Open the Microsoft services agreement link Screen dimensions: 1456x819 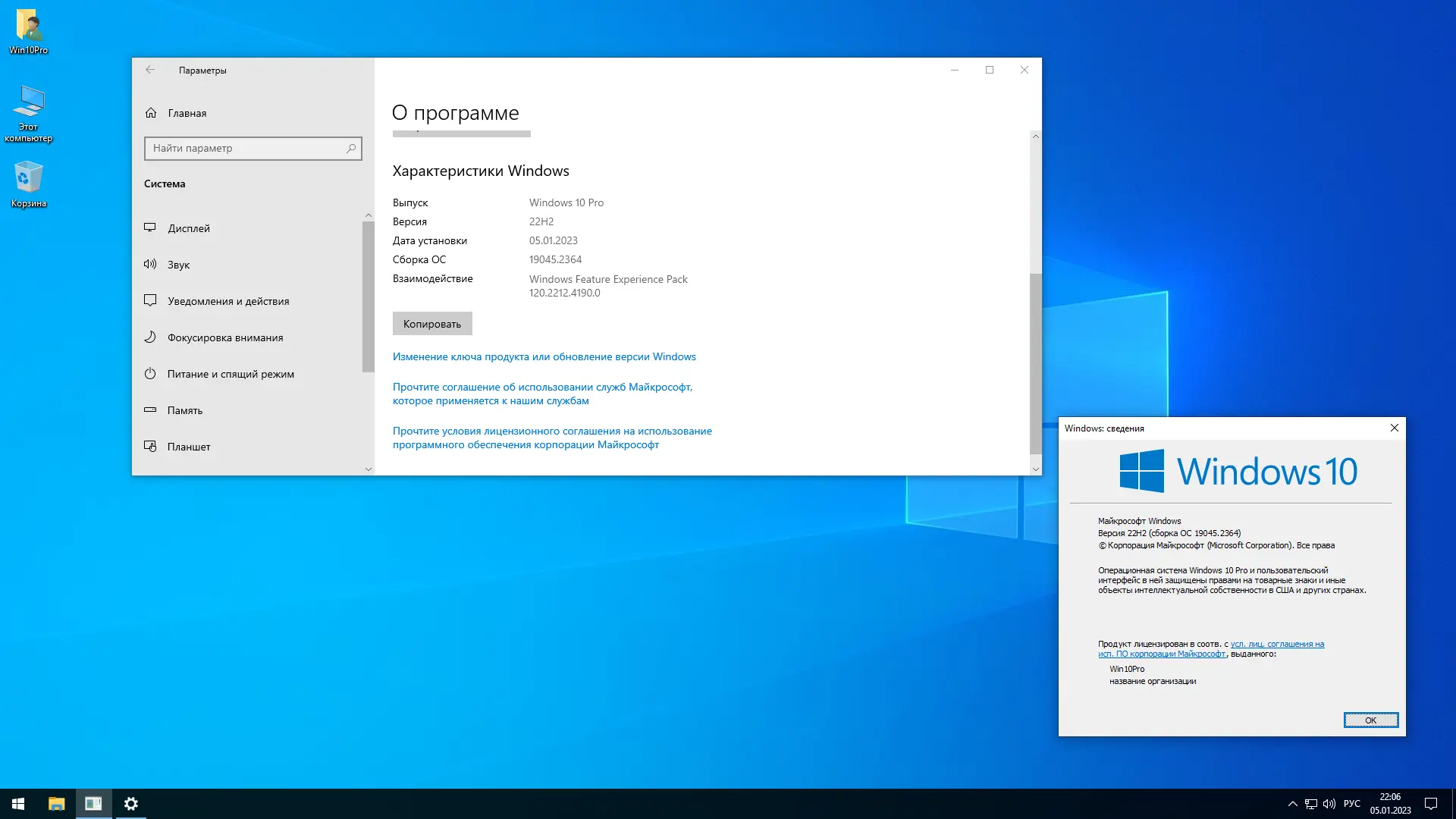point(541,394)
